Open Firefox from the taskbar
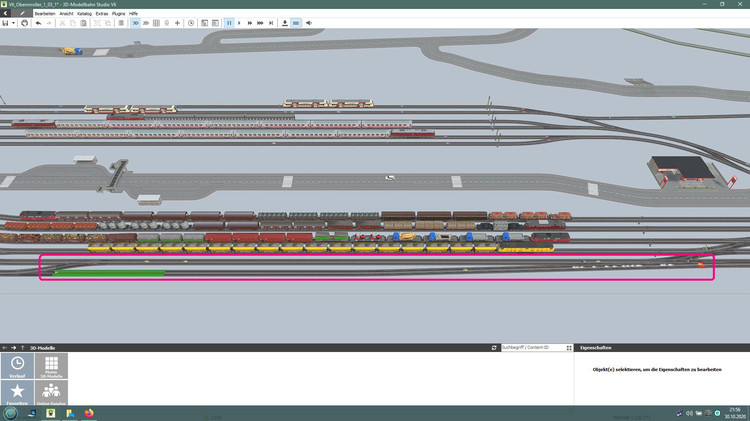 tap(88, 413)
